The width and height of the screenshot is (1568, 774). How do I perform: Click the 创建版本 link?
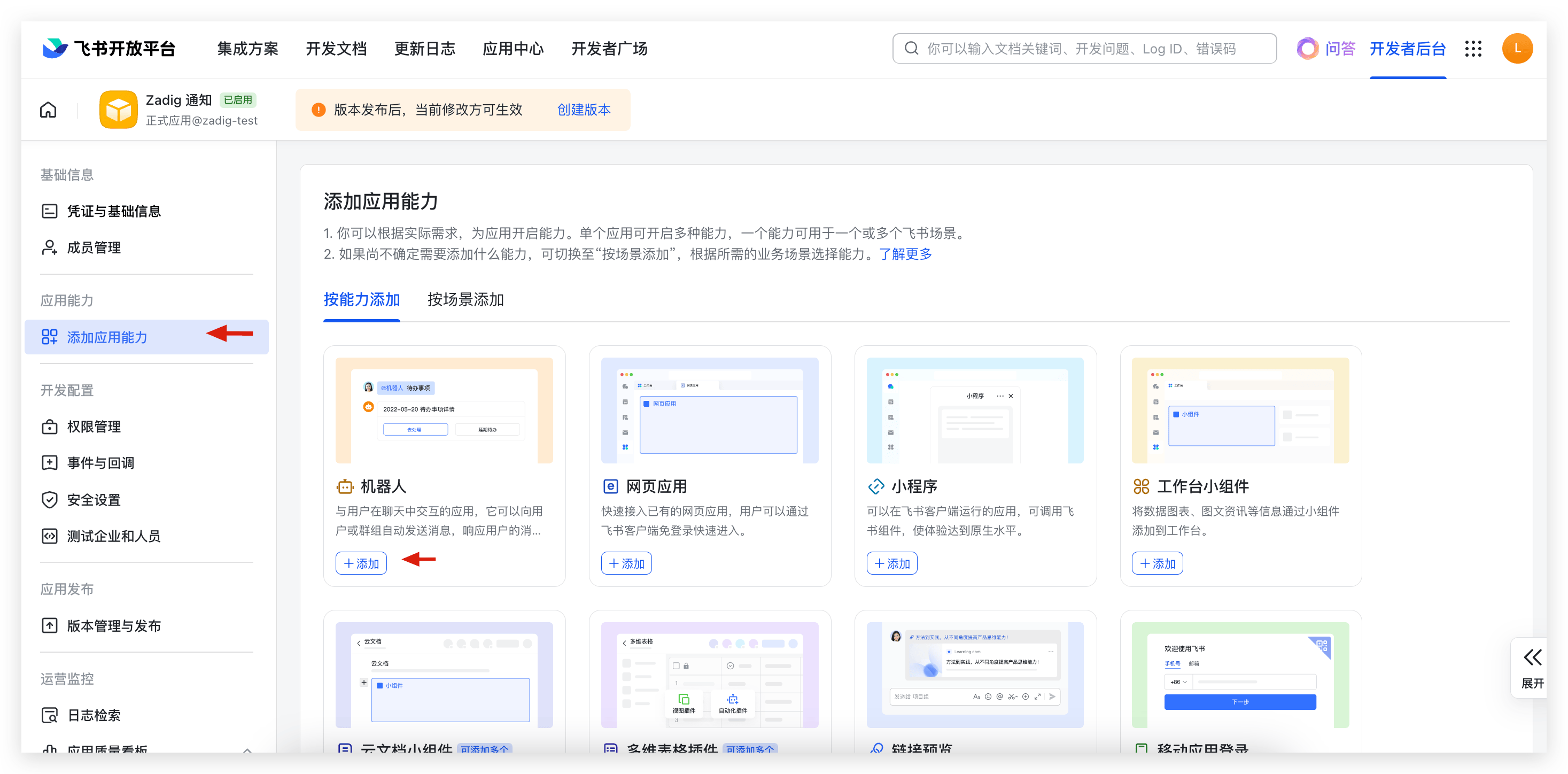[584, 110]
